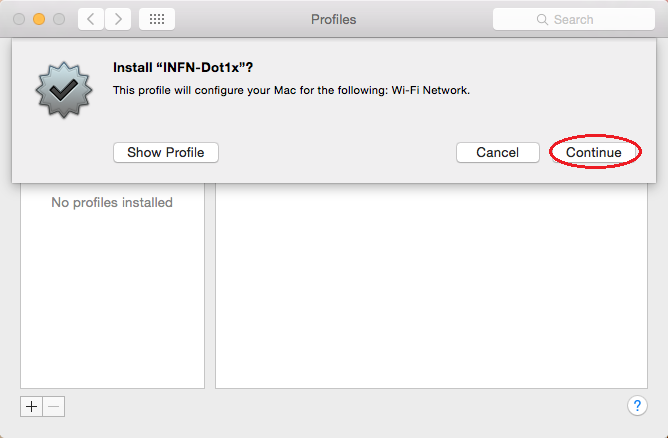This screenshot has width=668, height=438.
Task: Open the Show All preferences grid icon
Action: pos(157,19)
